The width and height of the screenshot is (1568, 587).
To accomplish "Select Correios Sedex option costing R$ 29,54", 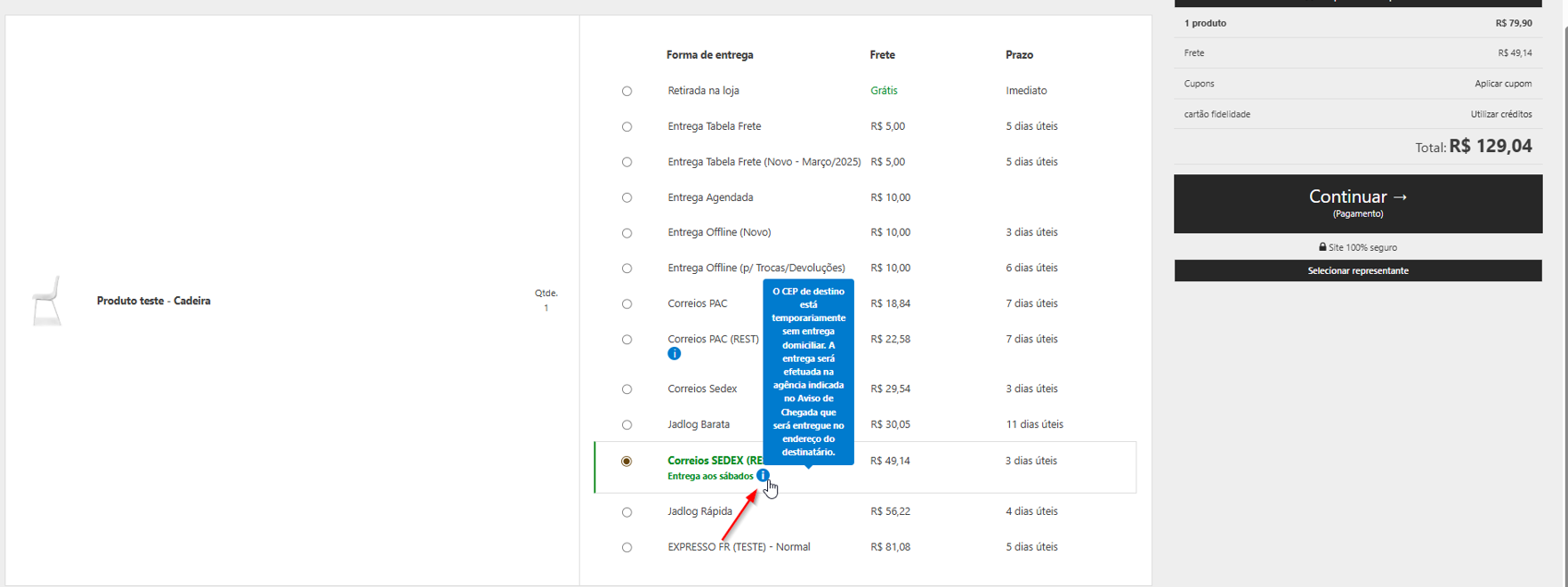I will coord(627,390).
